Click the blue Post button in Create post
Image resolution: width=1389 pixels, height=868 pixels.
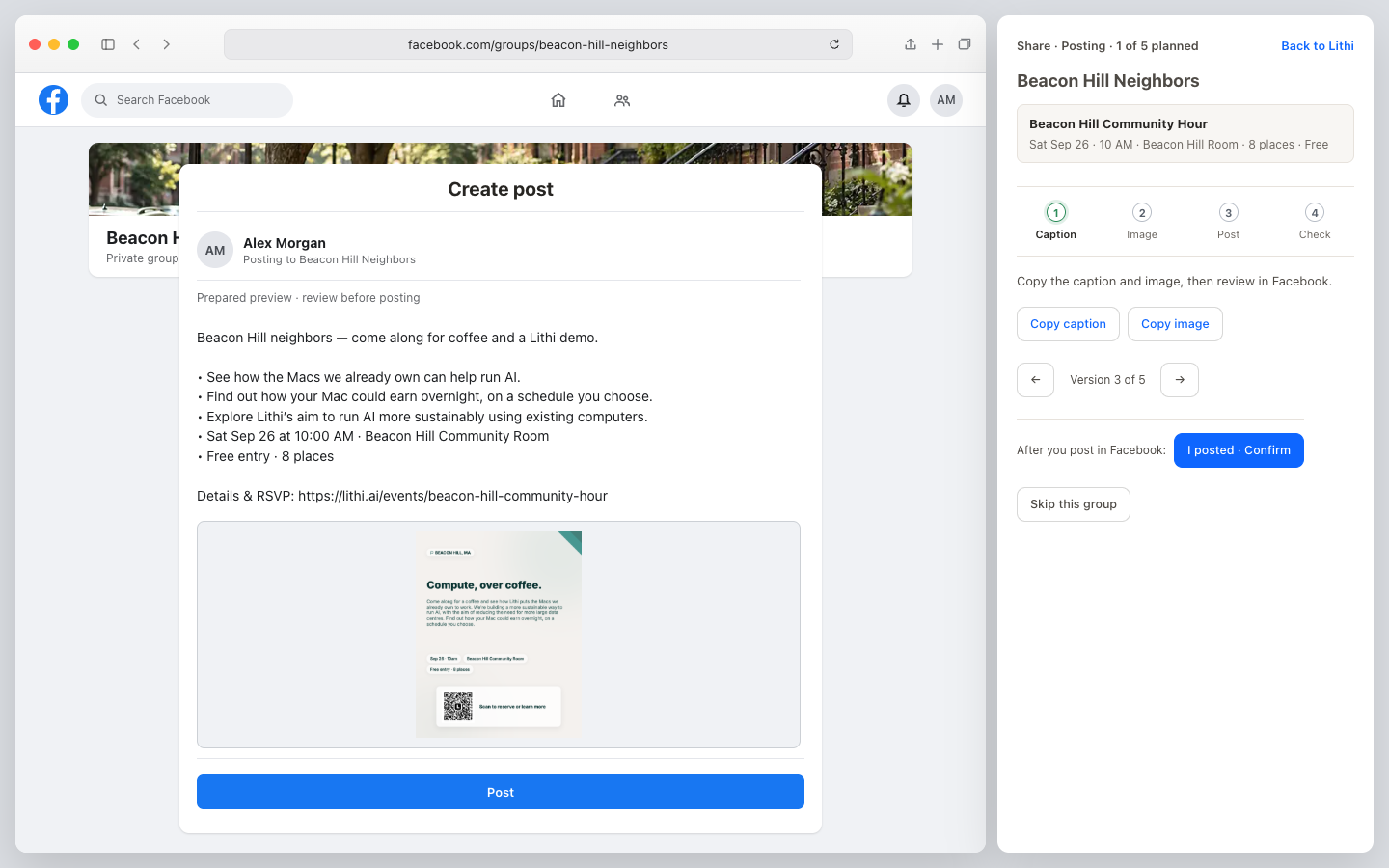(x=501, y=792)
